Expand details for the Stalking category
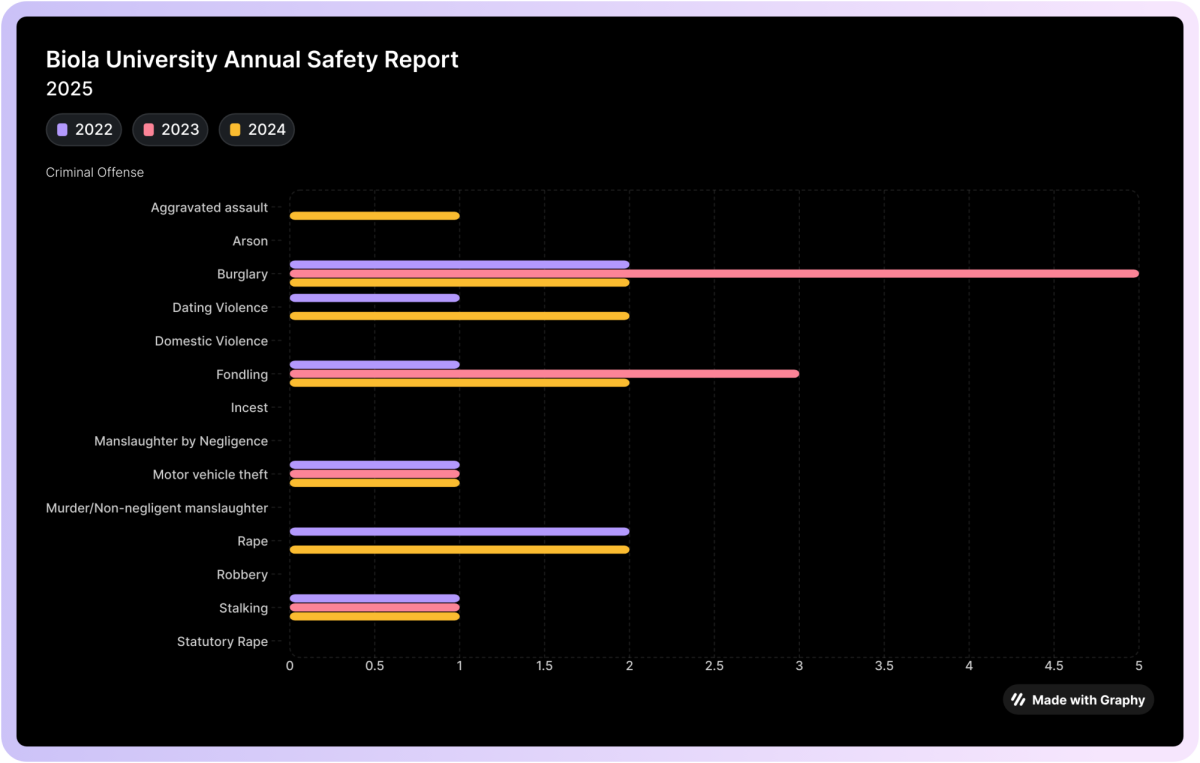The width and height of the screenshot is (1200, 763). (243, 607)
